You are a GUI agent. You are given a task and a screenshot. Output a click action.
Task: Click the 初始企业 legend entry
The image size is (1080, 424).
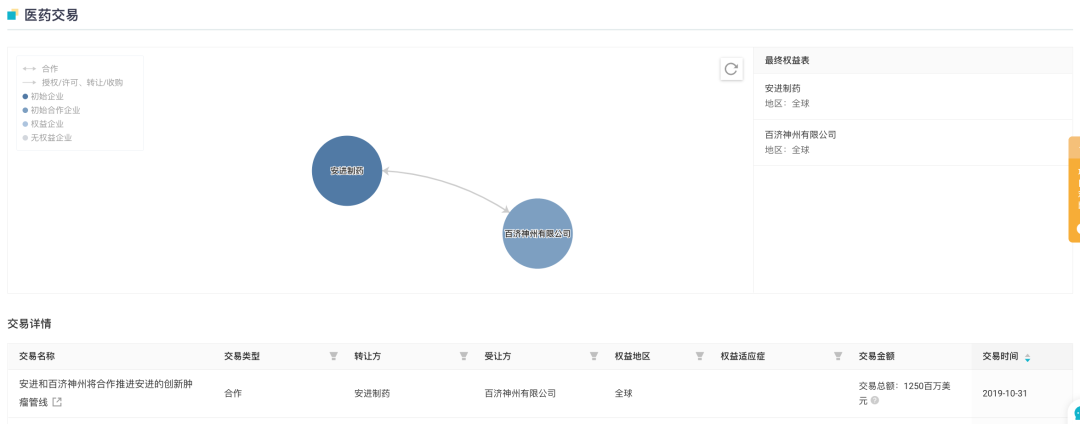point(43,96)
